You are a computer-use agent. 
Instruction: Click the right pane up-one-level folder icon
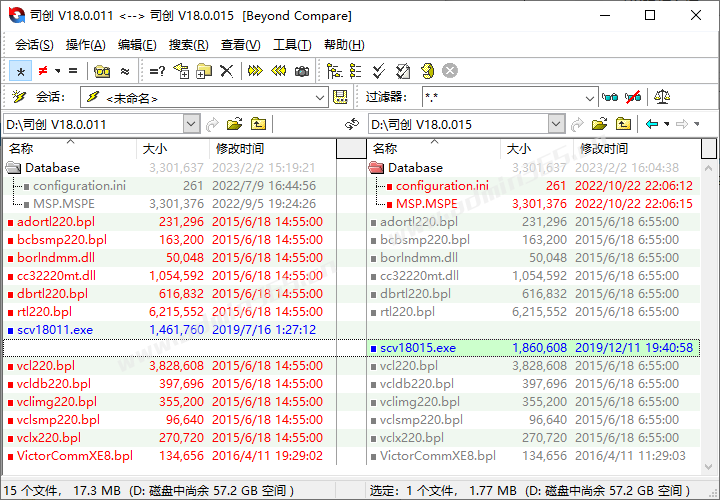point(623,124)
